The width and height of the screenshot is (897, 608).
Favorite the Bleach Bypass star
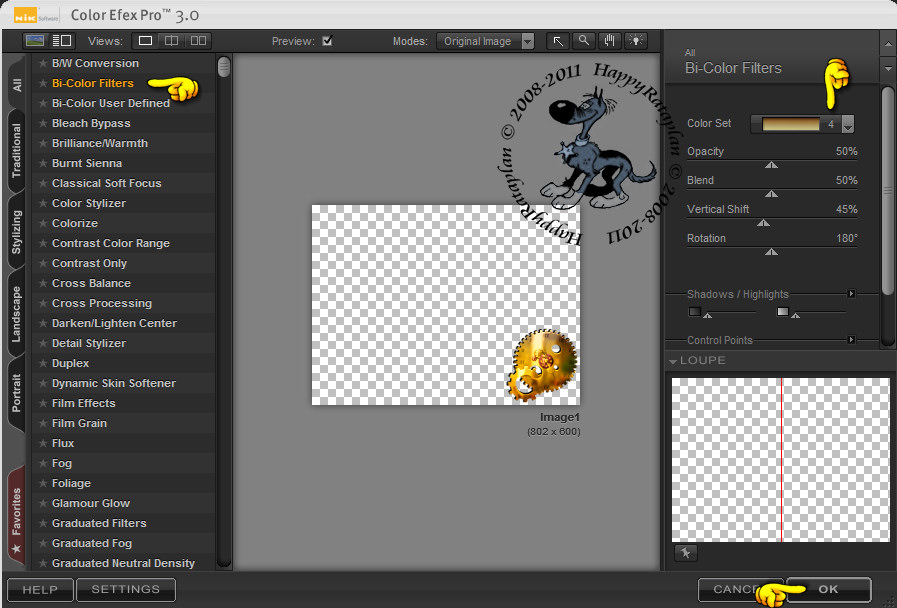(x=42, y=123)
